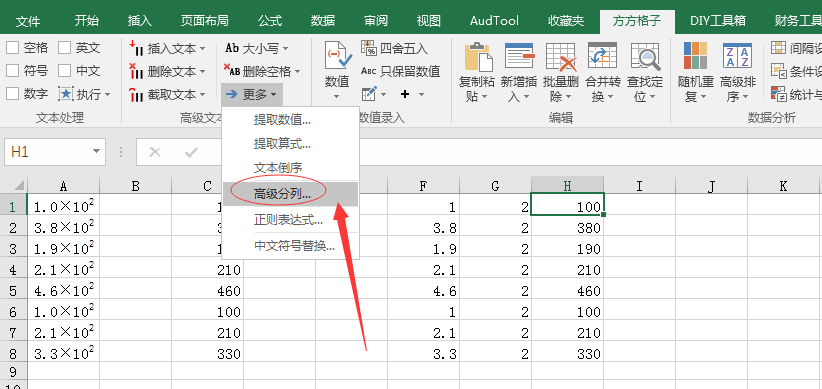Click the 条件设置 icon
Viewport: 822px width, 389px height.
(x=778, y=71)
